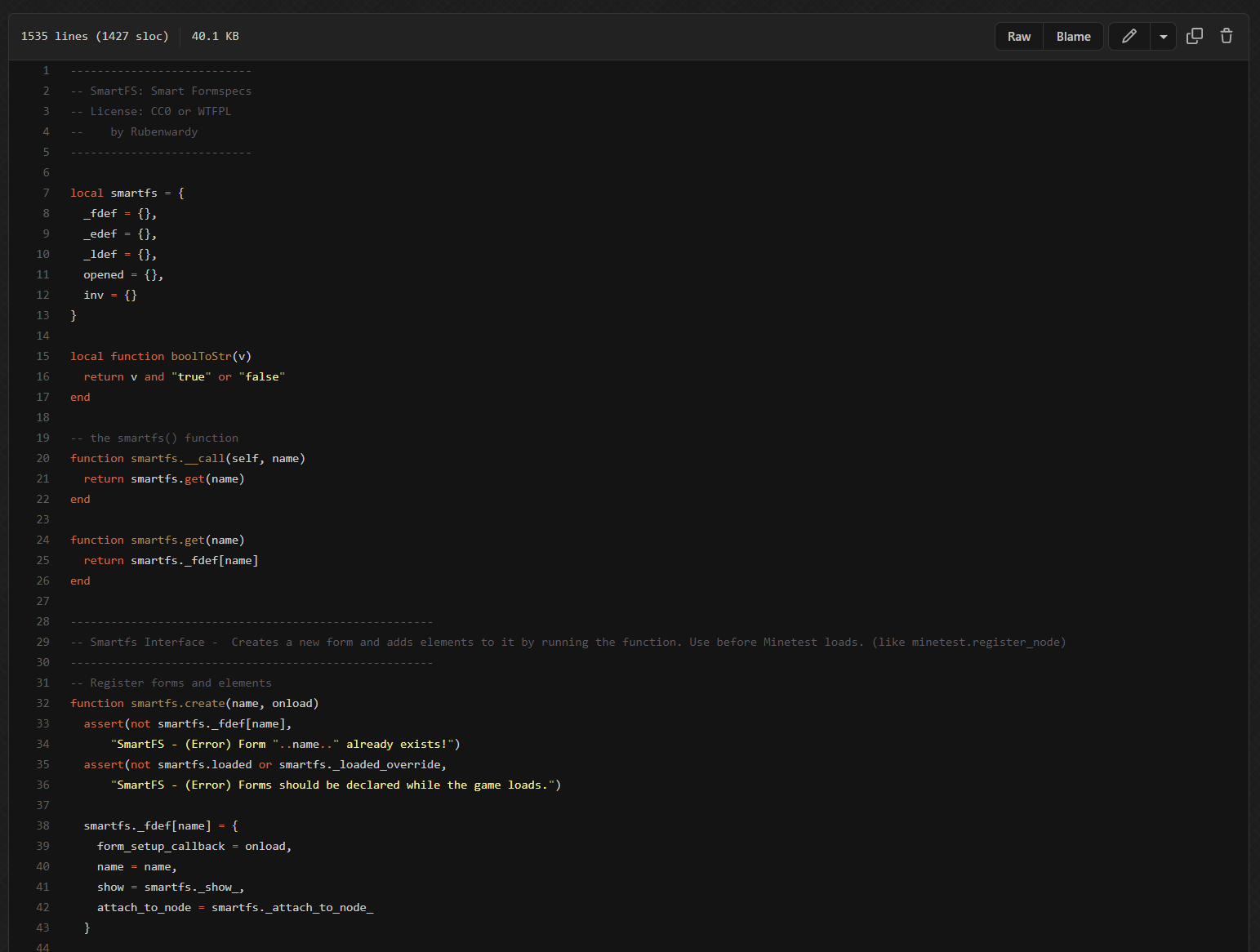Click the pencil icon to edit file
The height and width of the screenshot is (952, 1260).
(1129, 36)
